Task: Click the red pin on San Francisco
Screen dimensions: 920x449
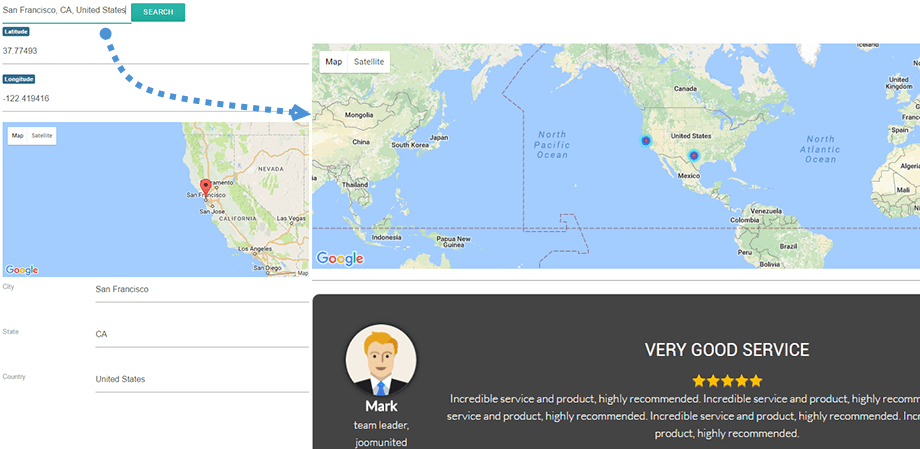Action: pyautogui.click(x=205, y=187)
